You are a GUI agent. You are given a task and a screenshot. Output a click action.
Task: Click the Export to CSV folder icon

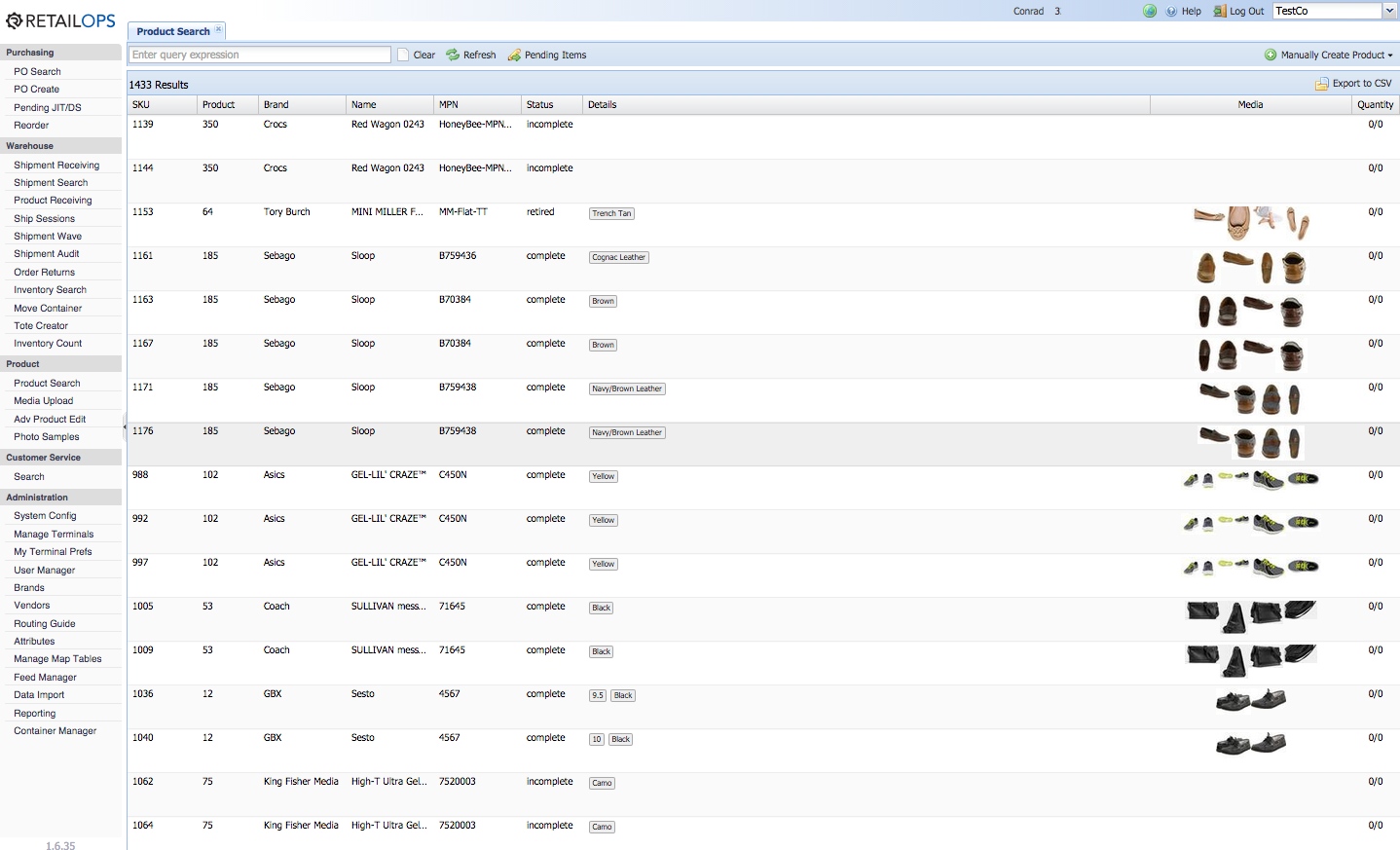(1321, 84)
